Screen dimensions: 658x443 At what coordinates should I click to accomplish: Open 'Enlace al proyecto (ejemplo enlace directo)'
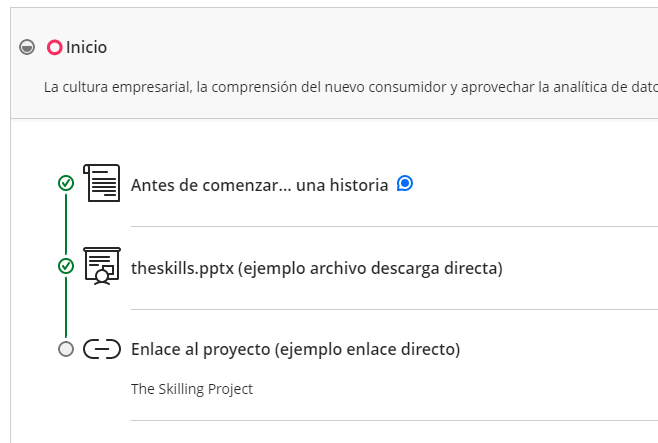click(x=295, y=349)
